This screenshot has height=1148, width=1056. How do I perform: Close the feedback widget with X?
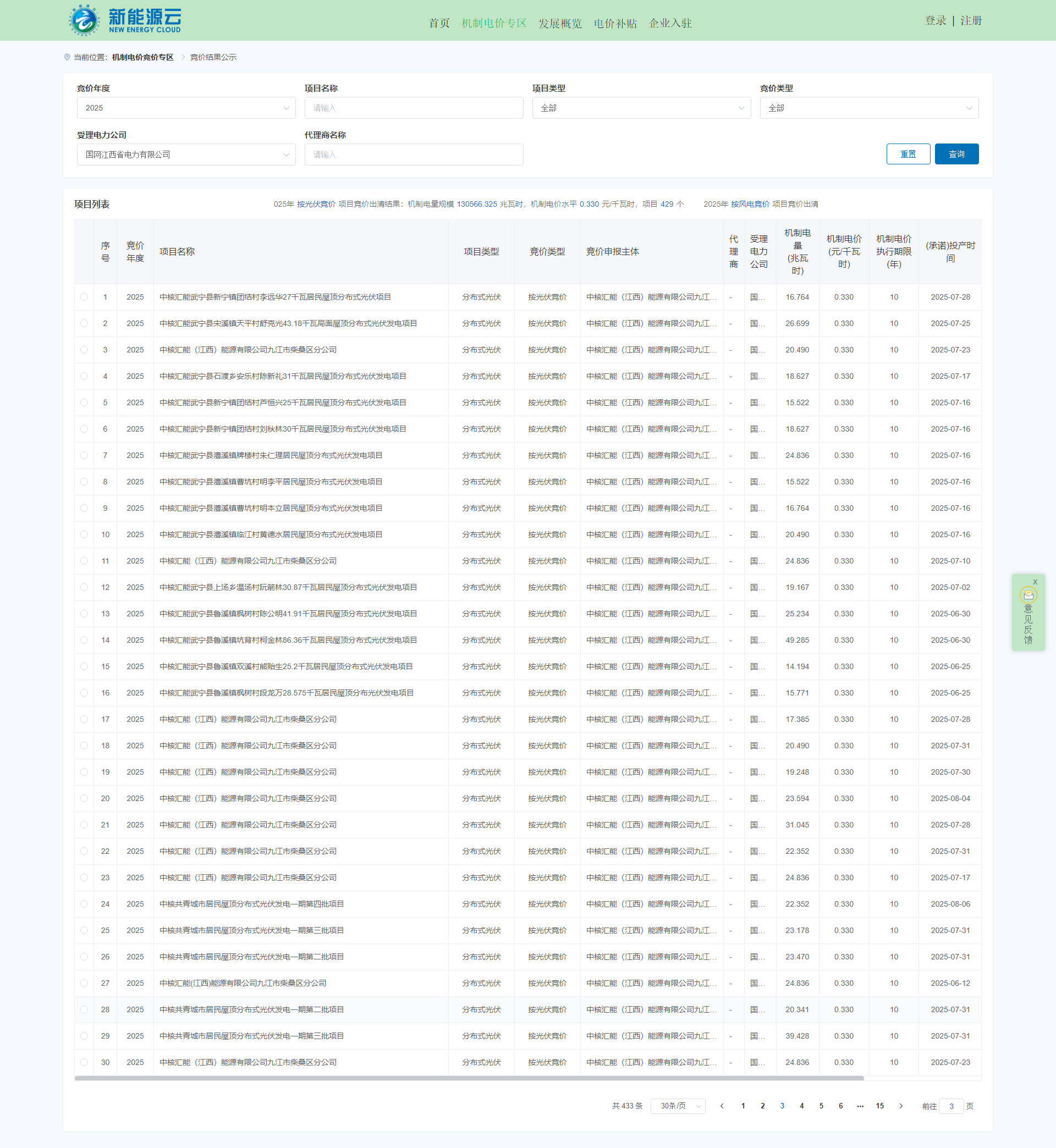click(x=1035, y=582)
